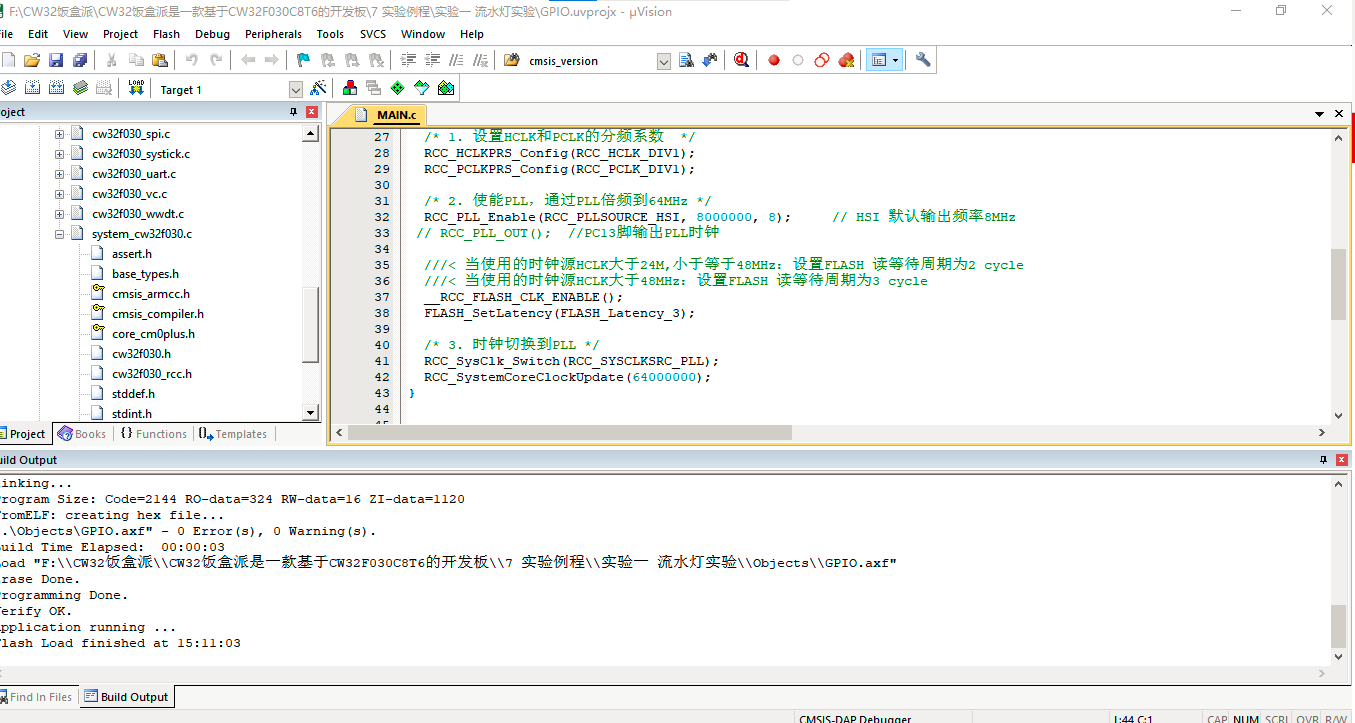Click the Rebuild all target files icon

pyautogui.click(x=56, y=88)
